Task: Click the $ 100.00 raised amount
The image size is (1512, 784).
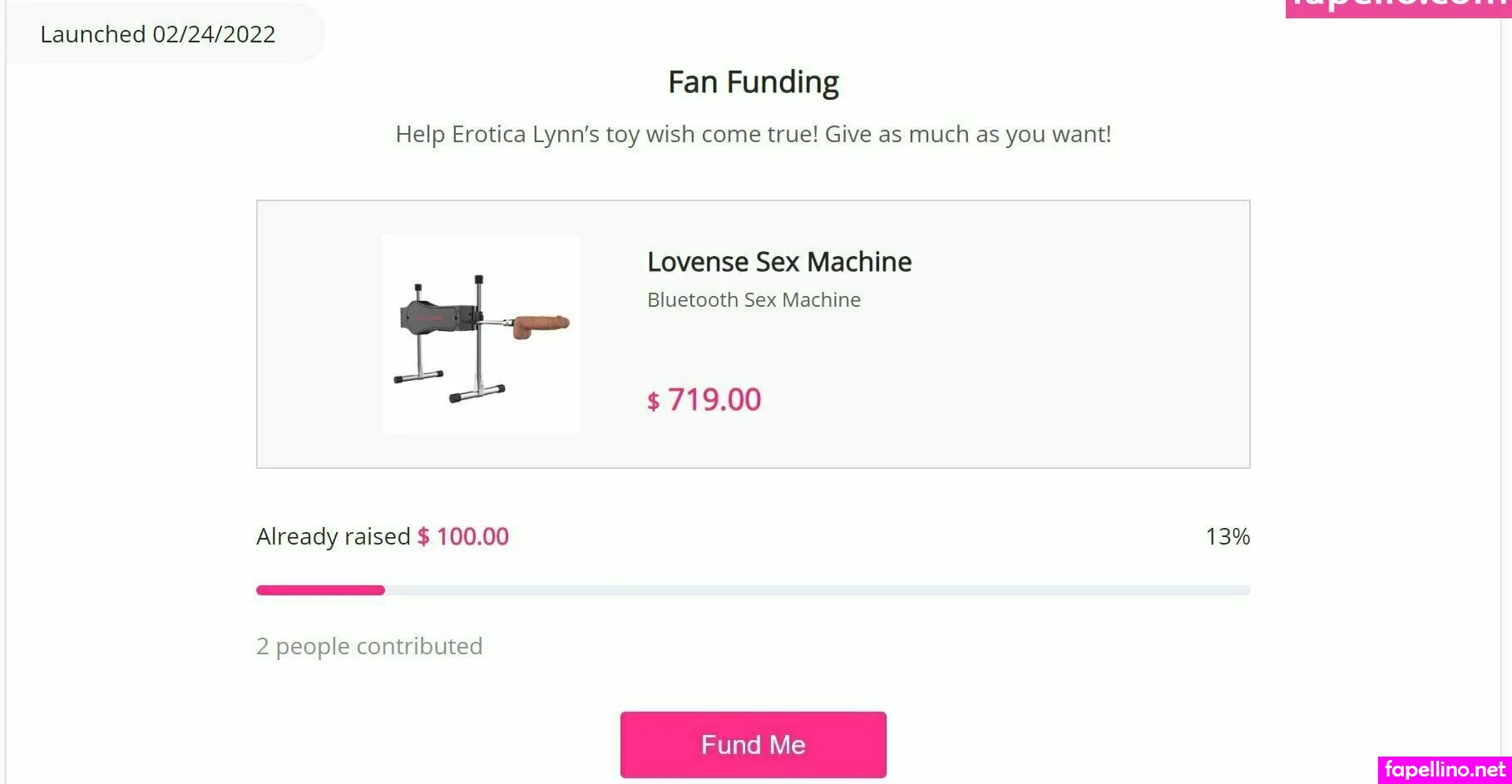Action: coord(472,536)
